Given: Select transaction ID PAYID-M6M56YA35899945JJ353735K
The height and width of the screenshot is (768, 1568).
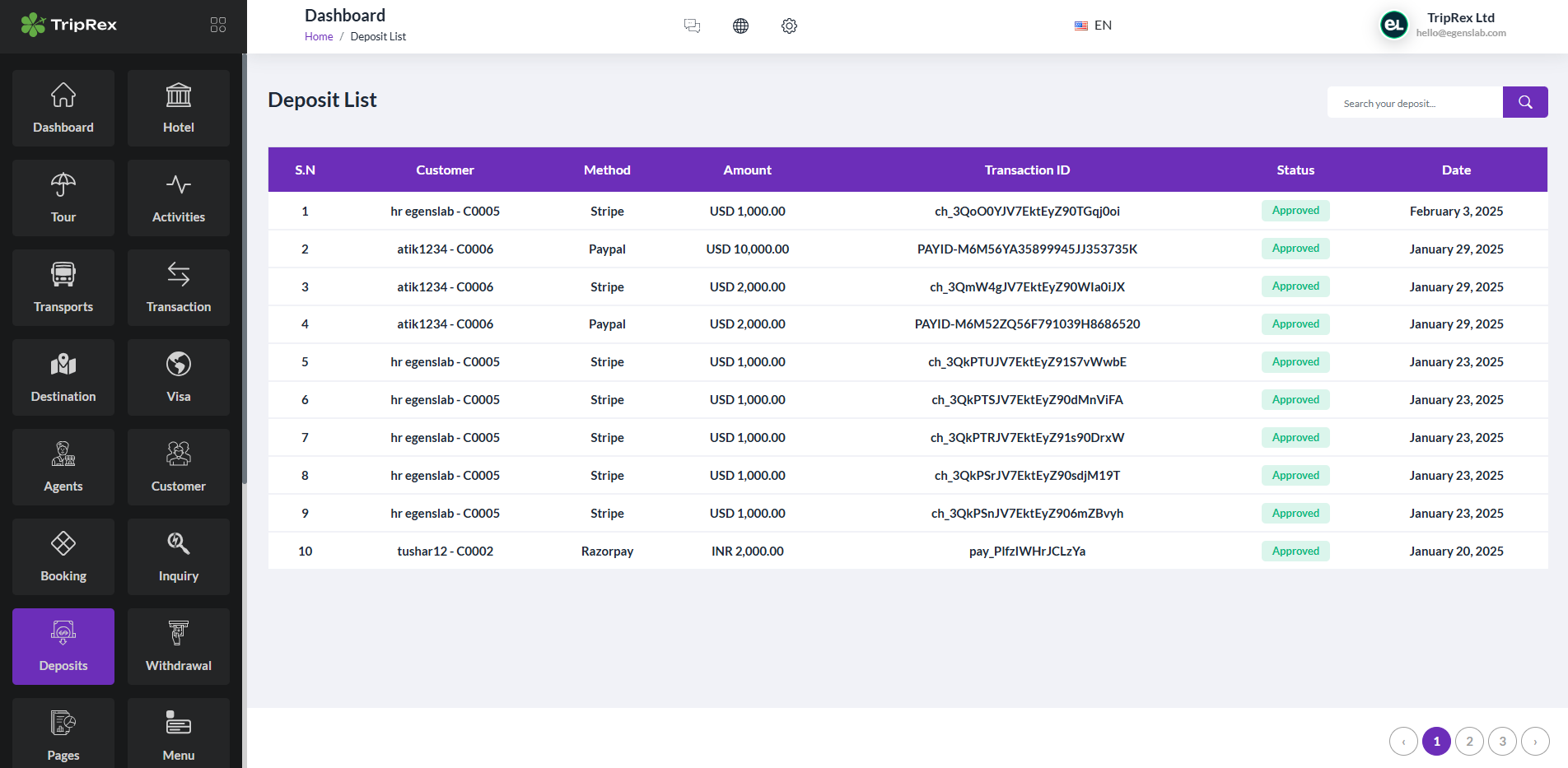Looking at the screenshot, I should click(x=1027, y=249).
